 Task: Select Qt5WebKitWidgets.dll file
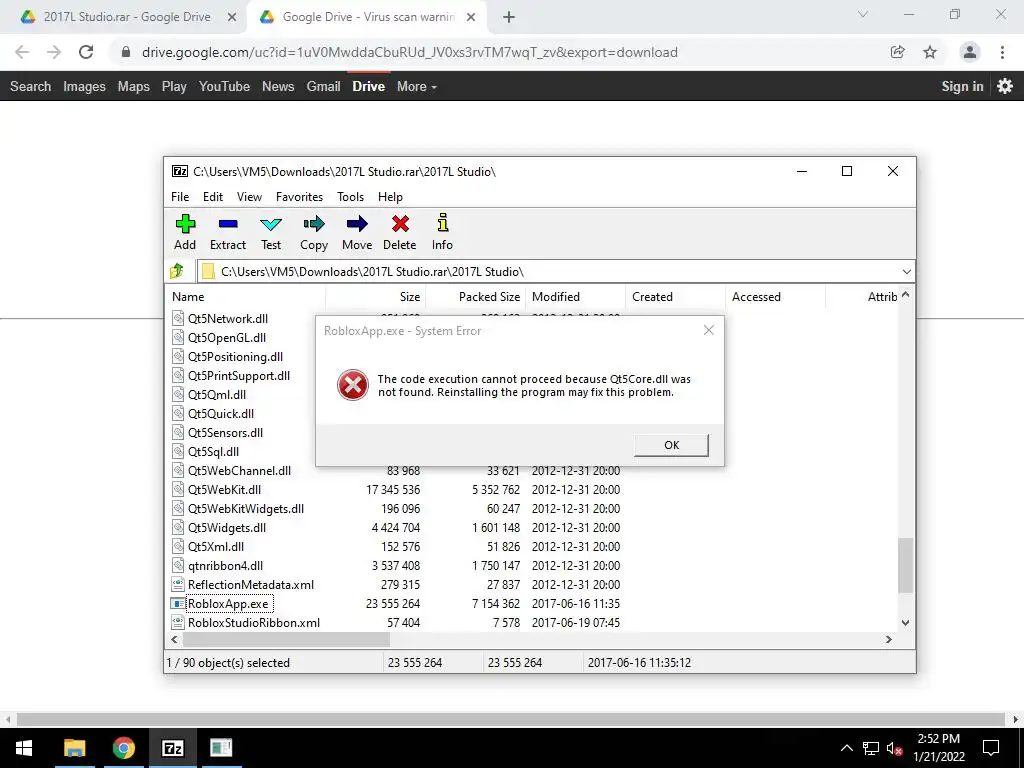(x=246, y=508)
